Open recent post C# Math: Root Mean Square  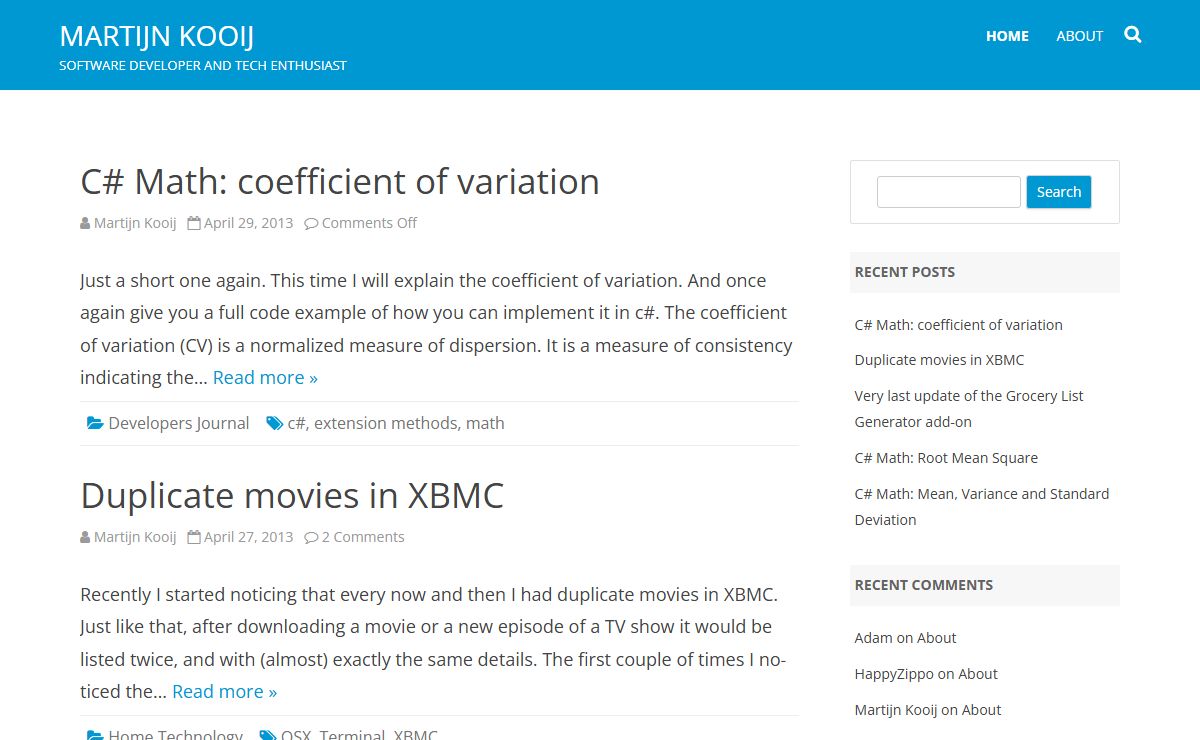[x=946, y=458]
